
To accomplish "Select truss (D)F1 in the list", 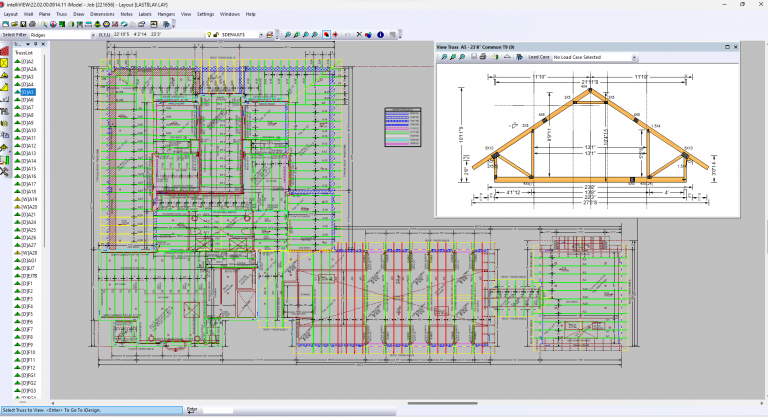I will point(24,284).
